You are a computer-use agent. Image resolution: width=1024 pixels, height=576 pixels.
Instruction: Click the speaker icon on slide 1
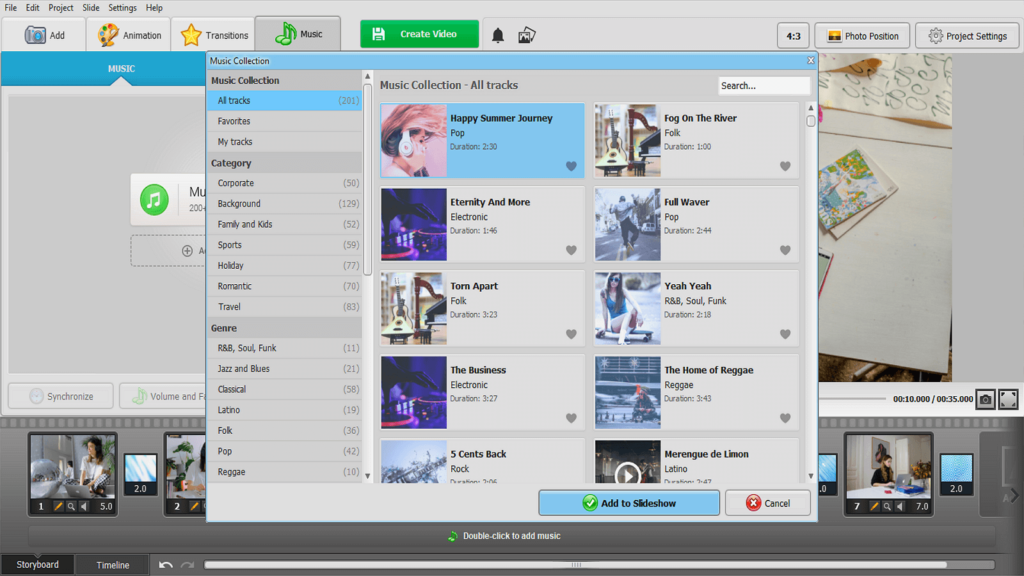tap(83, 507)
